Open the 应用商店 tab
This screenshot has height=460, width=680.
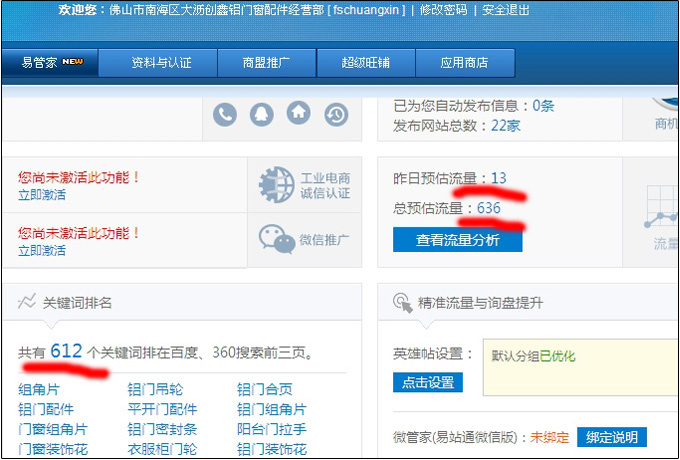(x=464, y=63)
